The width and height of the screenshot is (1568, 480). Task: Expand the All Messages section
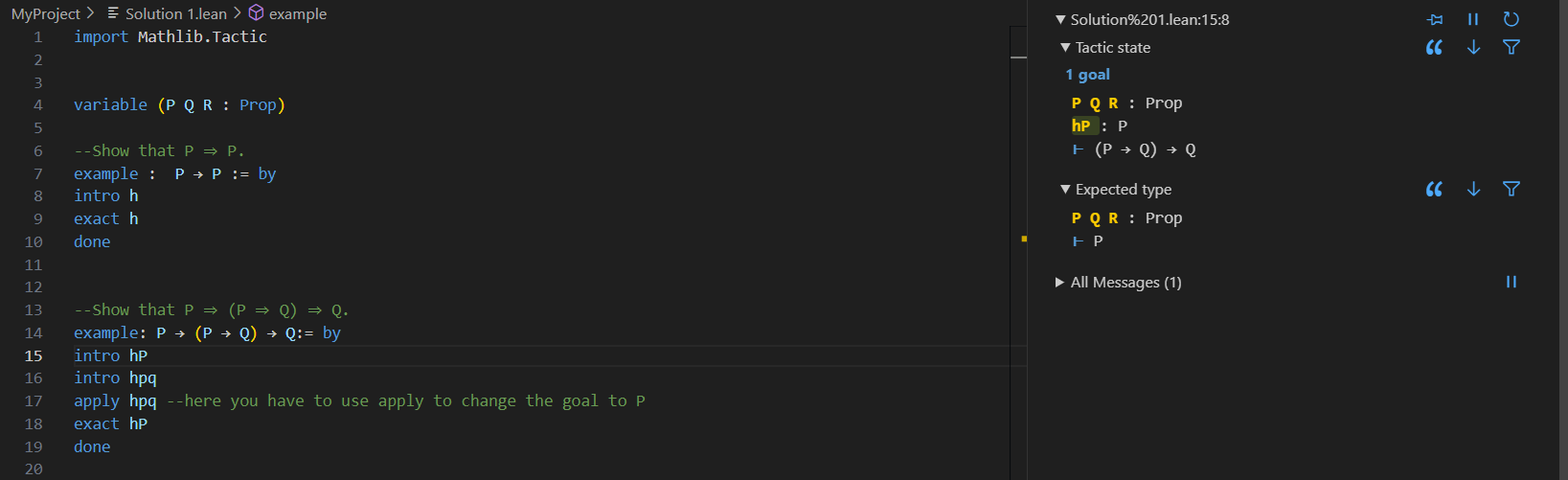tap(1060, 282)
